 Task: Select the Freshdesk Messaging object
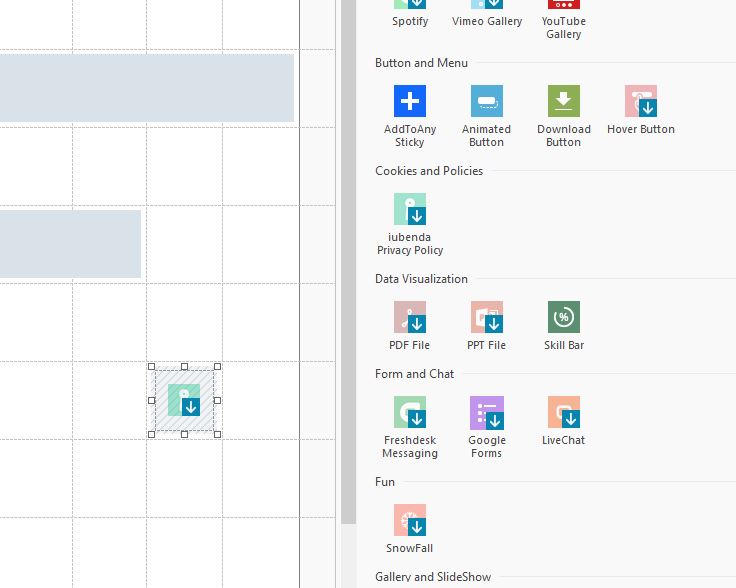tap(410, 412)
